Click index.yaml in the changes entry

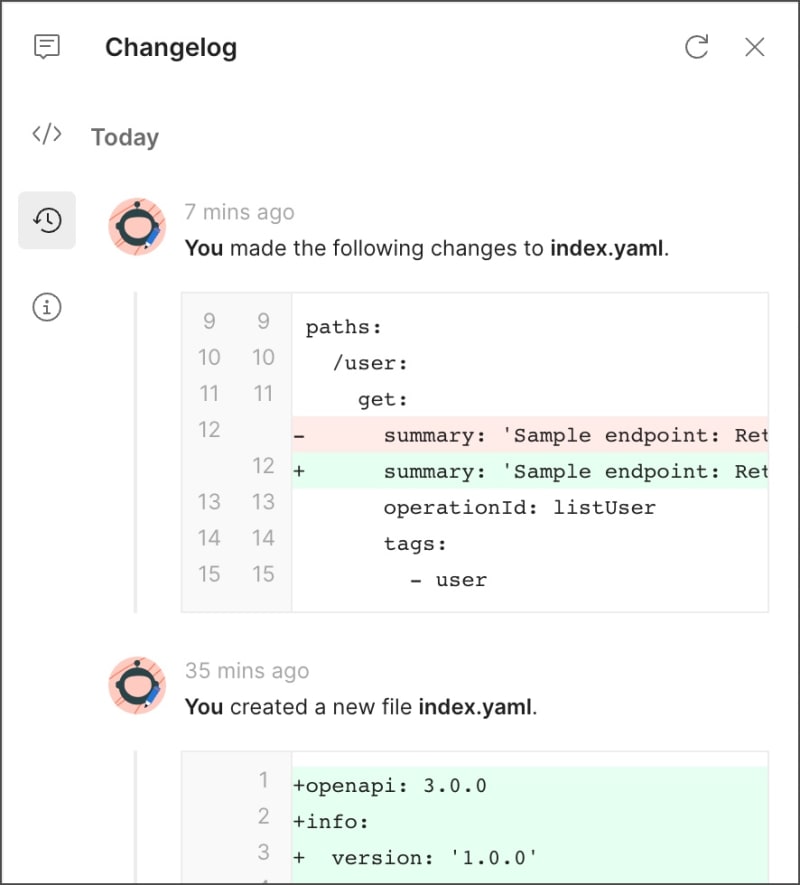click(607, 248)
